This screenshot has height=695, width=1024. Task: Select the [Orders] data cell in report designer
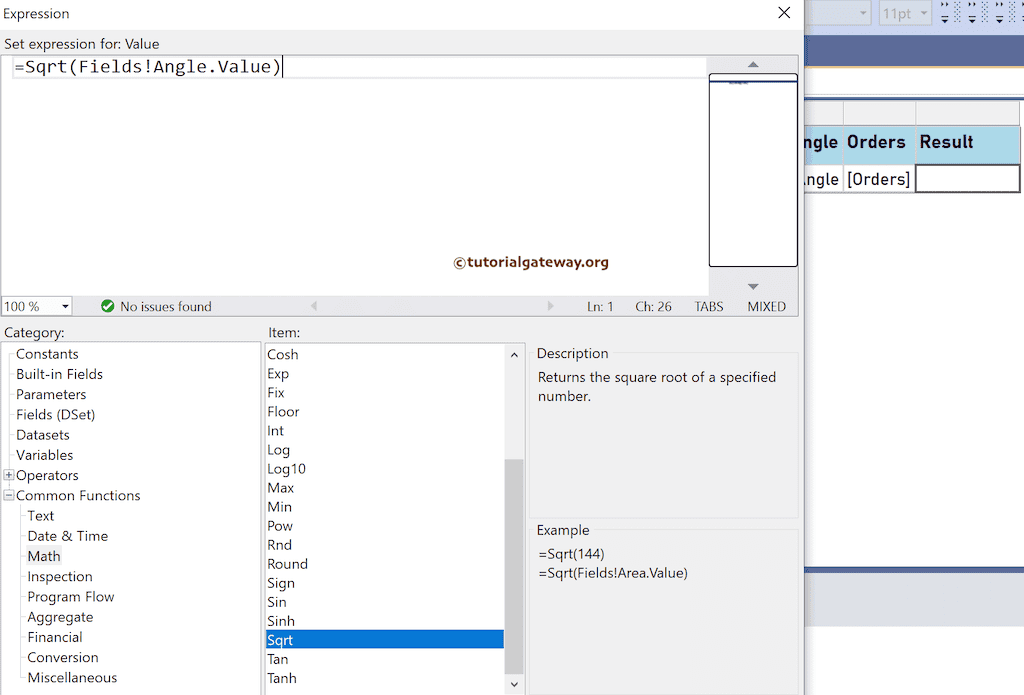click(879, 179)
